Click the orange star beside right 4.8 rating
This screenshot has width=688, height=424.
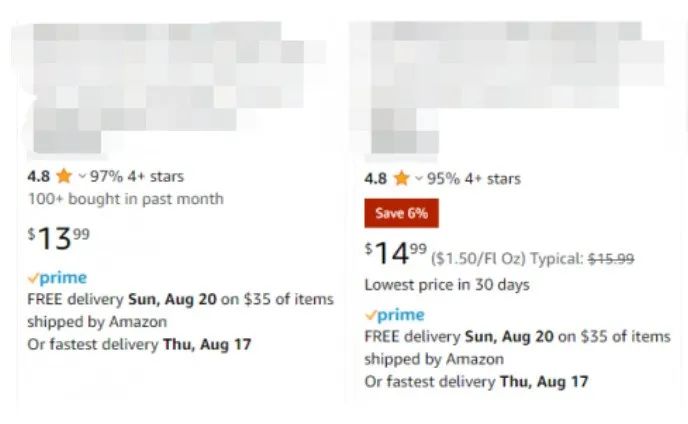(x=401, y=178)
